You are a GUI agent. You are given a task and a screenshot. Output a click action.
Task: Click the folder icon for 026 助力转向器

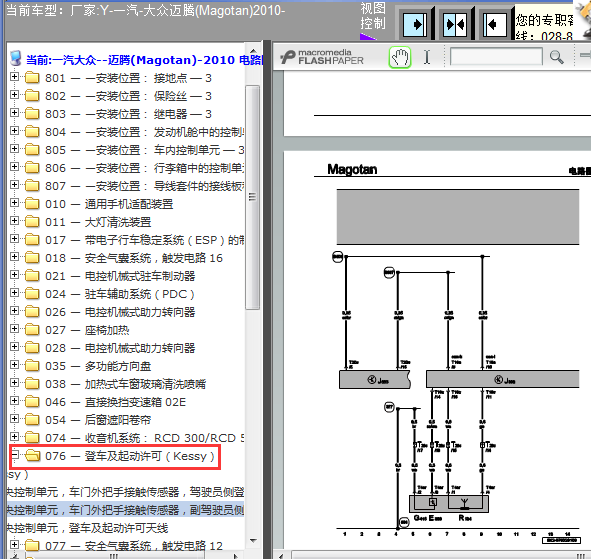pyautogui.click(x=32, y=312)
